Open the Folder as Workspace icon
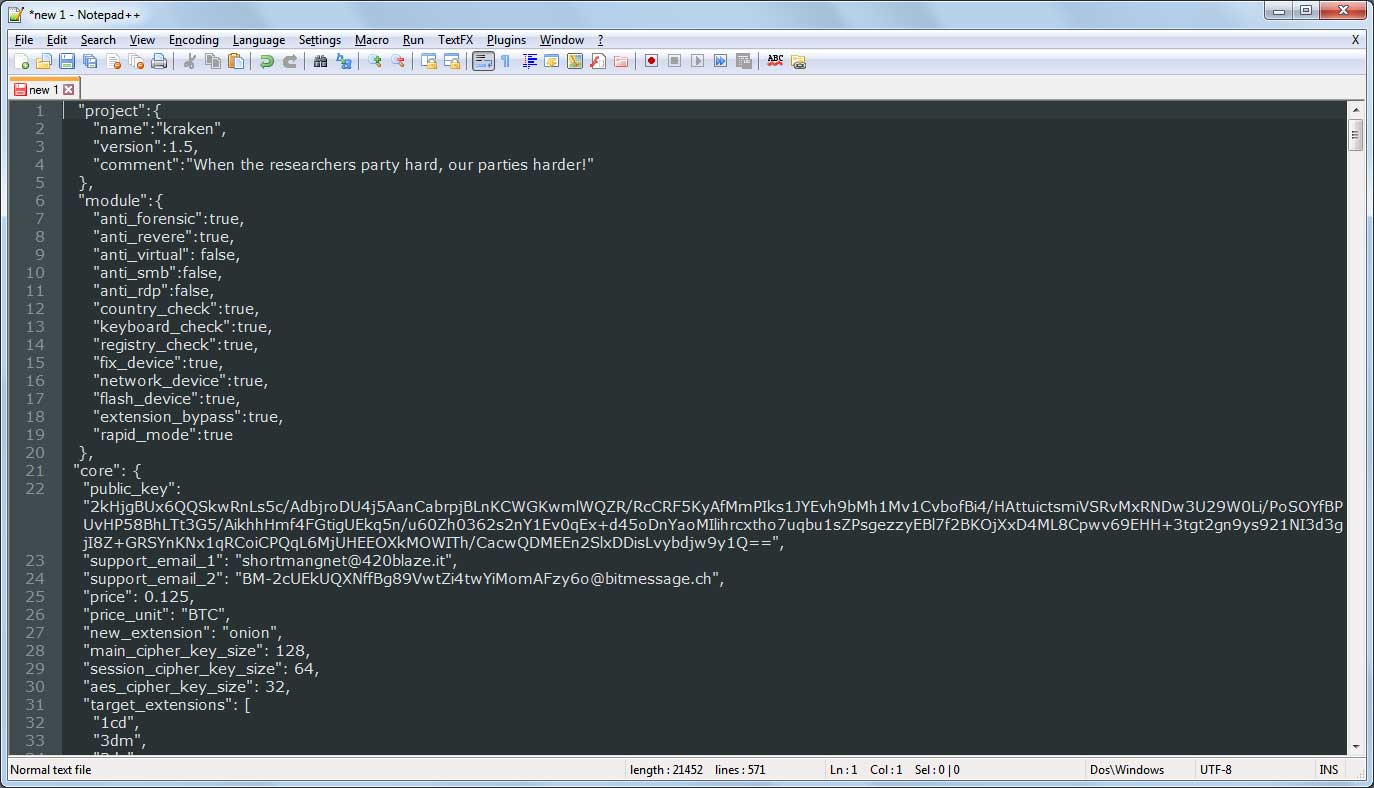 click(x=621, y=61)
